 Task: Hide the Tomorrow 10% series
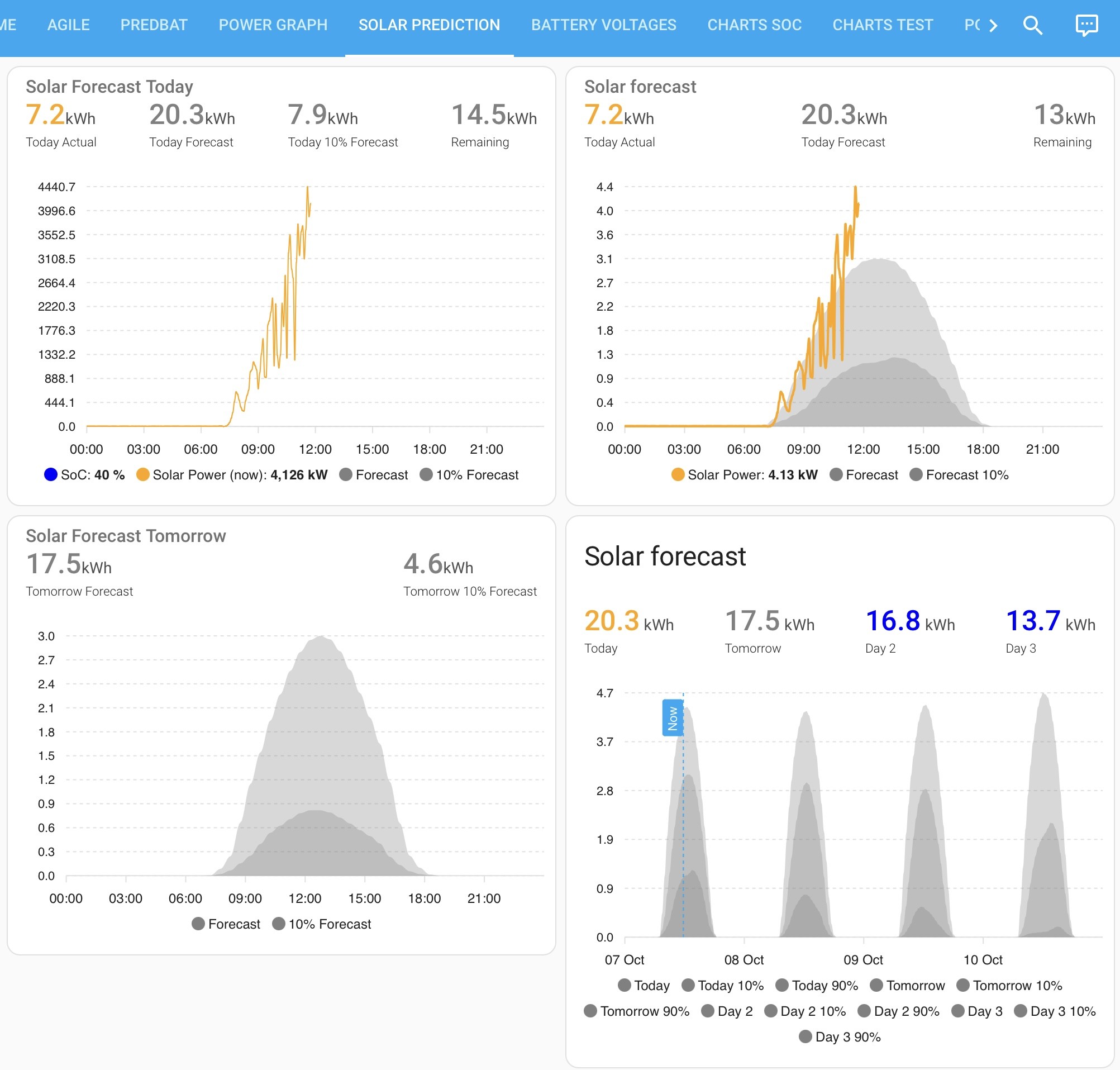click(1009, 985)
